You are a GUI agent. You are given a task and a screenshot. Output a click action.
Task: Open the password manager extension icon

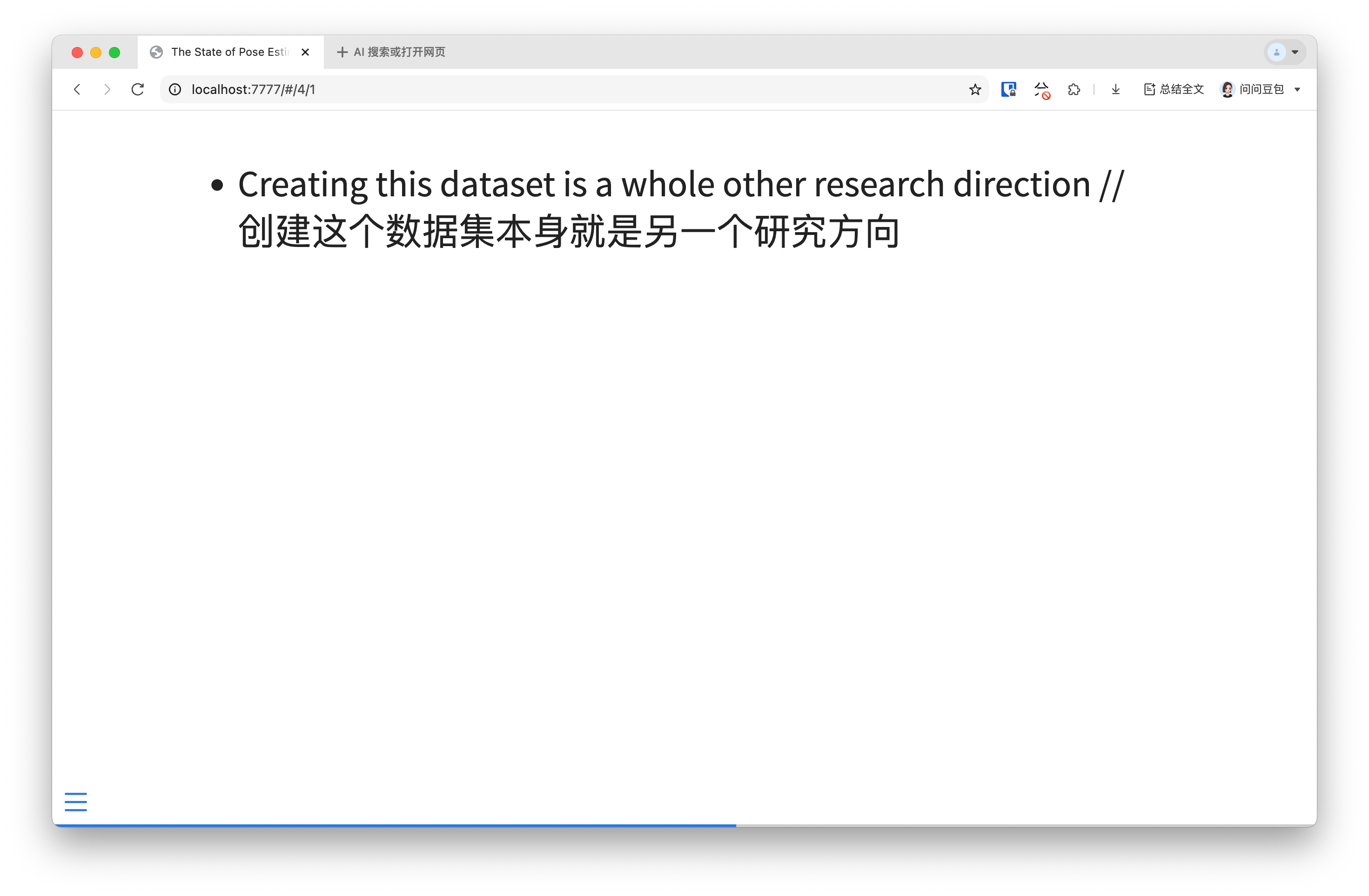tap(1009, 89)
